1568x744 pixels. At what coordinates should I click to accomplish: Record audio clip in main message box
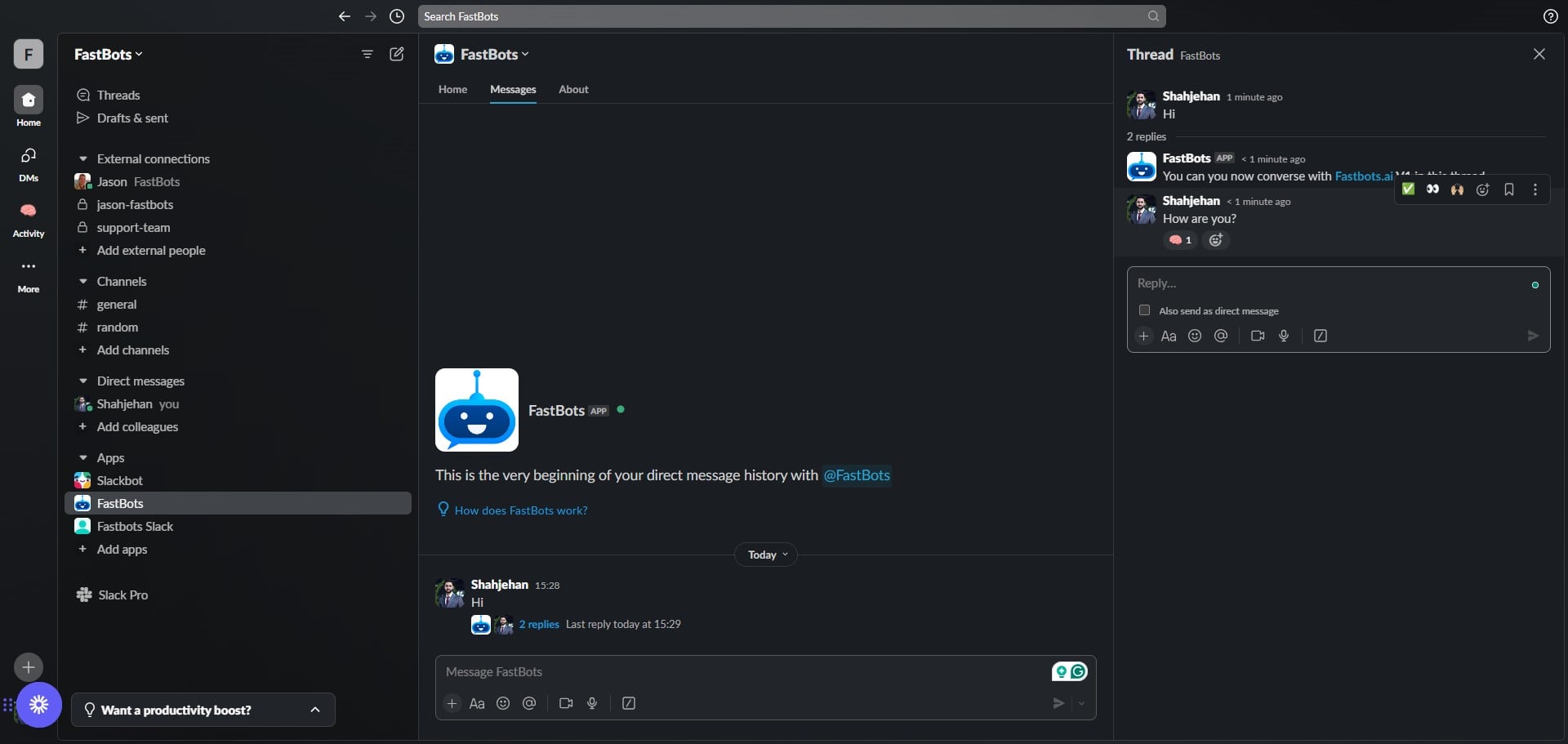pos(592,703)
